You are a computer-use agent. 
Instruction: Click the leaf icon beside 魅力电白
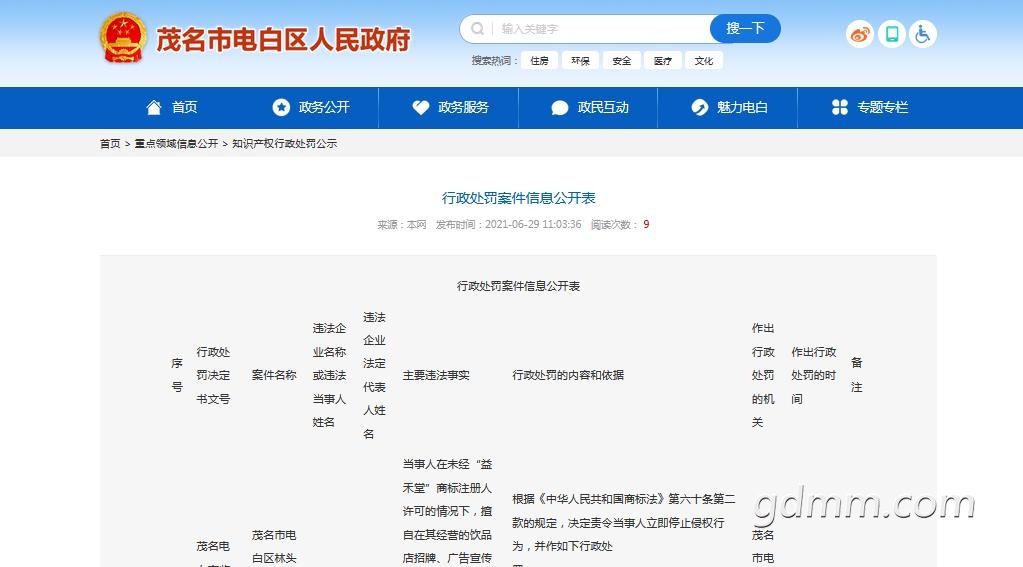click(700, 108)
